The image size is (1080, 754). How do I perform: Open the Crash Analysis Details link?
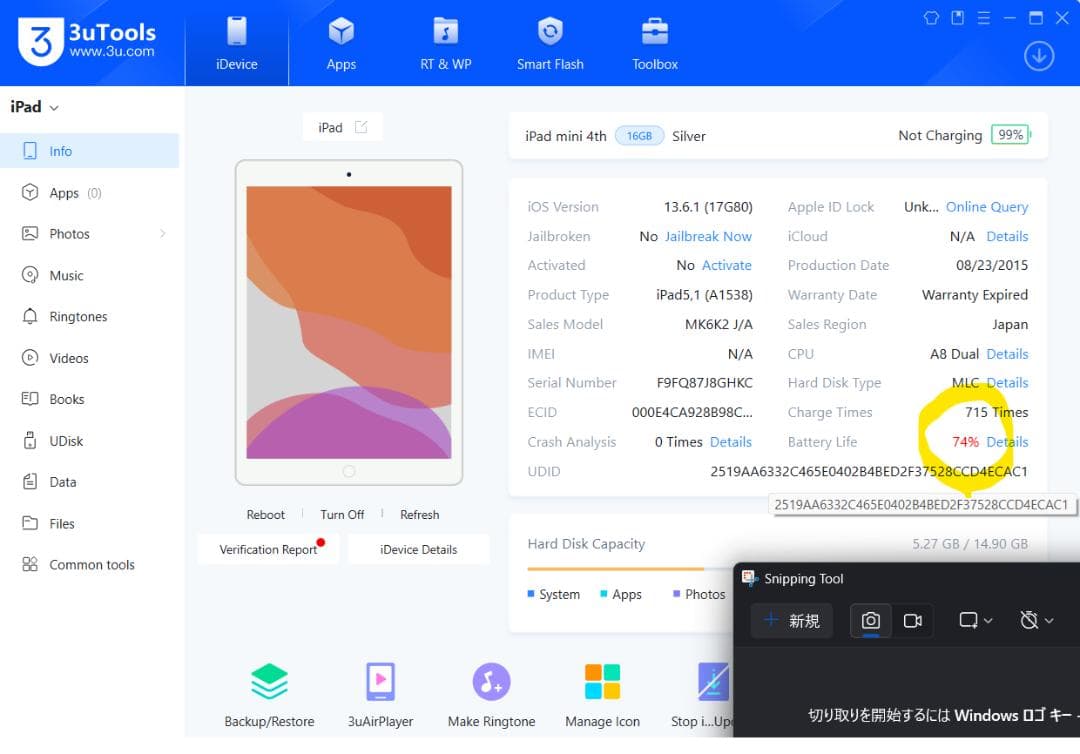pyautogui.click(x=731, y=442)
